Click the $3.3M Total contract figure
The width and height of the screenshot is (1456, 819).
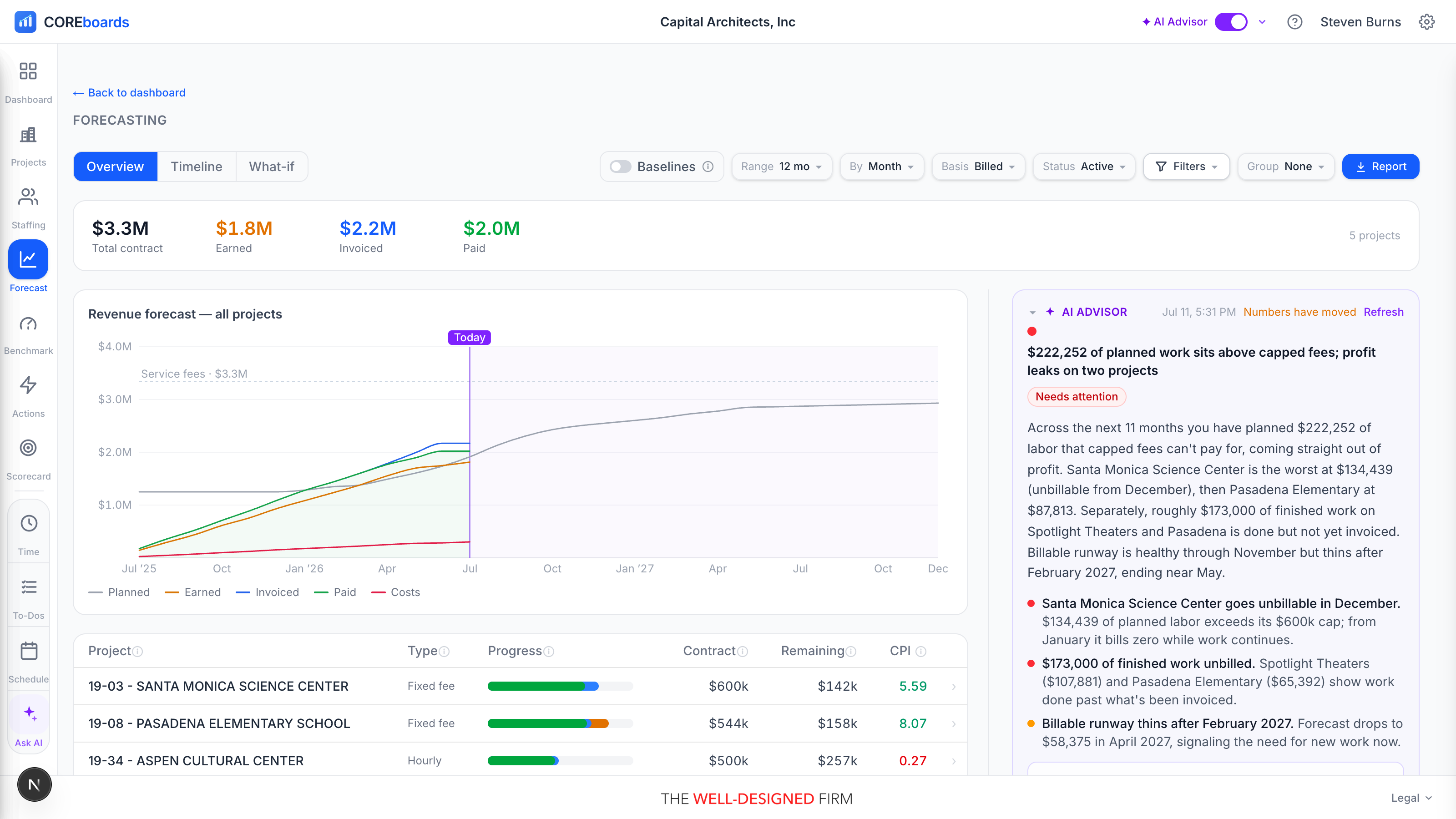pos(121,228)
